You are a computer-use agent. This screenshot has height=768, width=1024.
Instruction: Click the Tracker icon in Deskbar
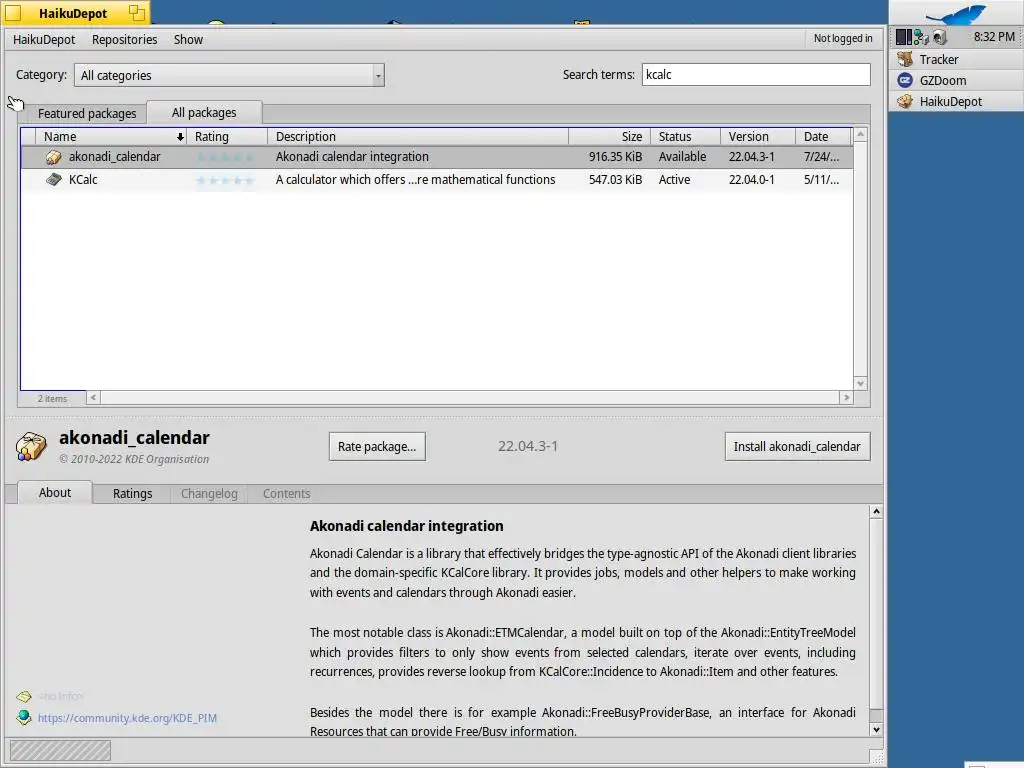[904, 59]
